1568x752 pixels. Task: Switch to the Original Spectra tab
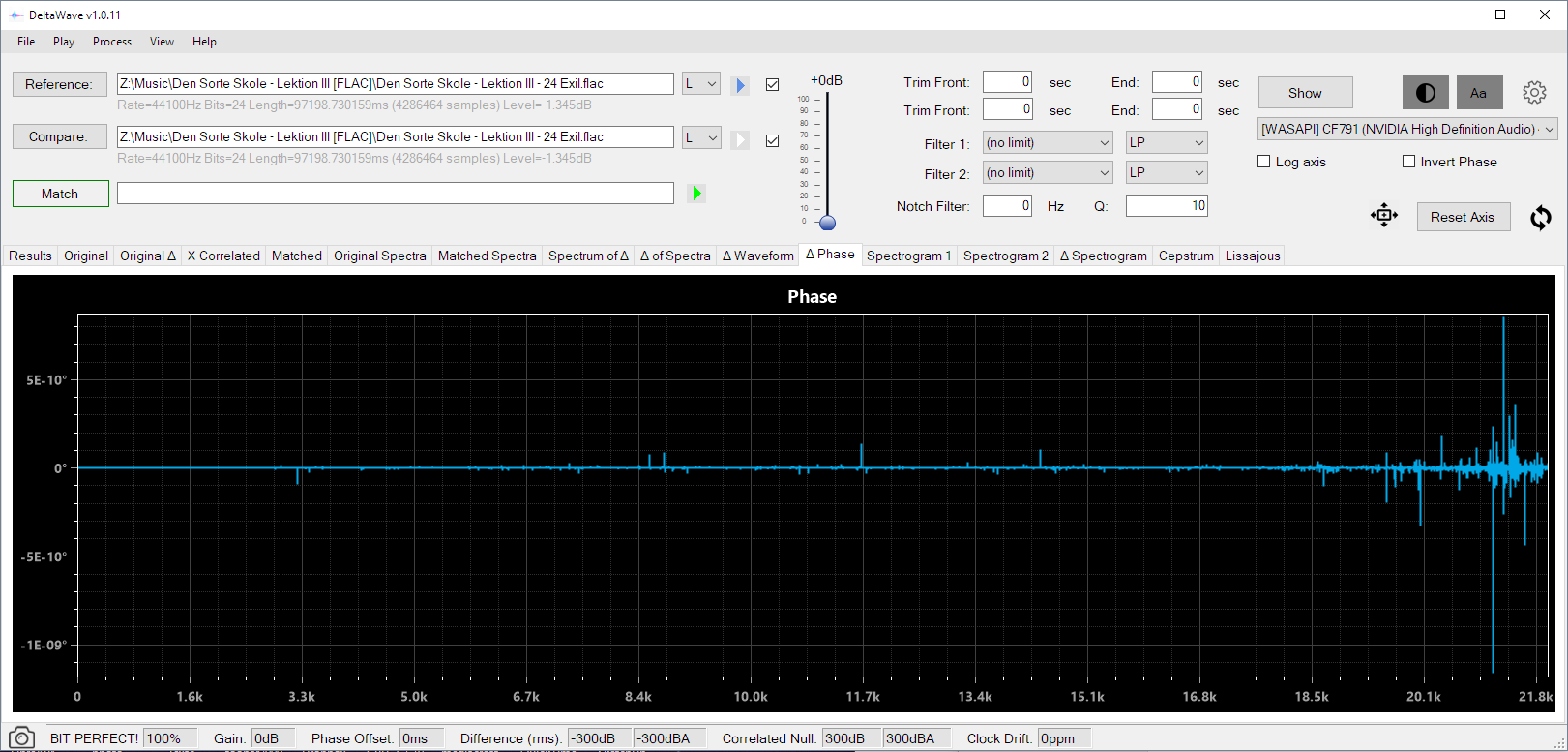pyautogui.click(x=380, y=256)
